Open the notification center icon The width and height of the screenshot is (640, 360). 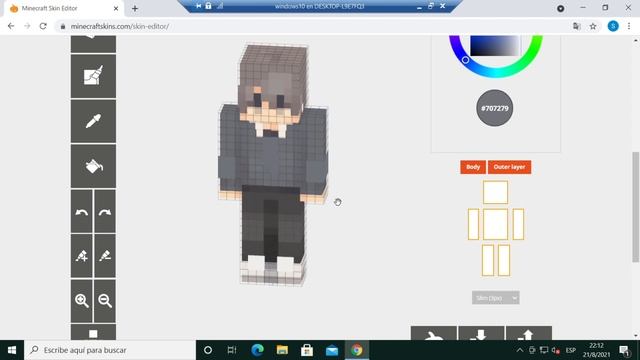(624, 350)
